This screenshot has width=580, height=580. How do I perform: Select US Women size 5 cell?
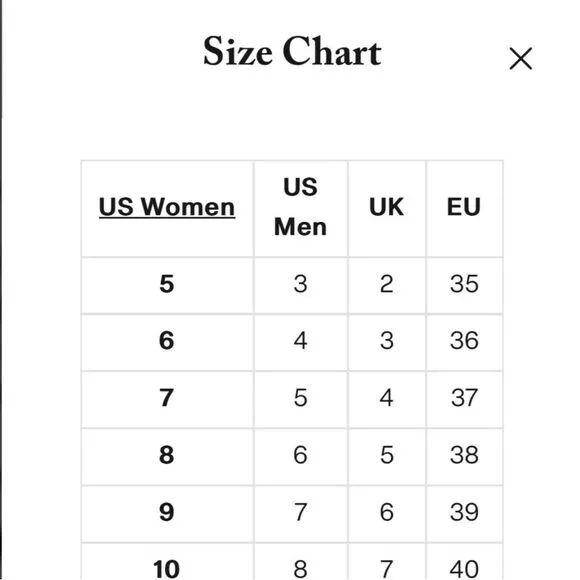point(167,284)
